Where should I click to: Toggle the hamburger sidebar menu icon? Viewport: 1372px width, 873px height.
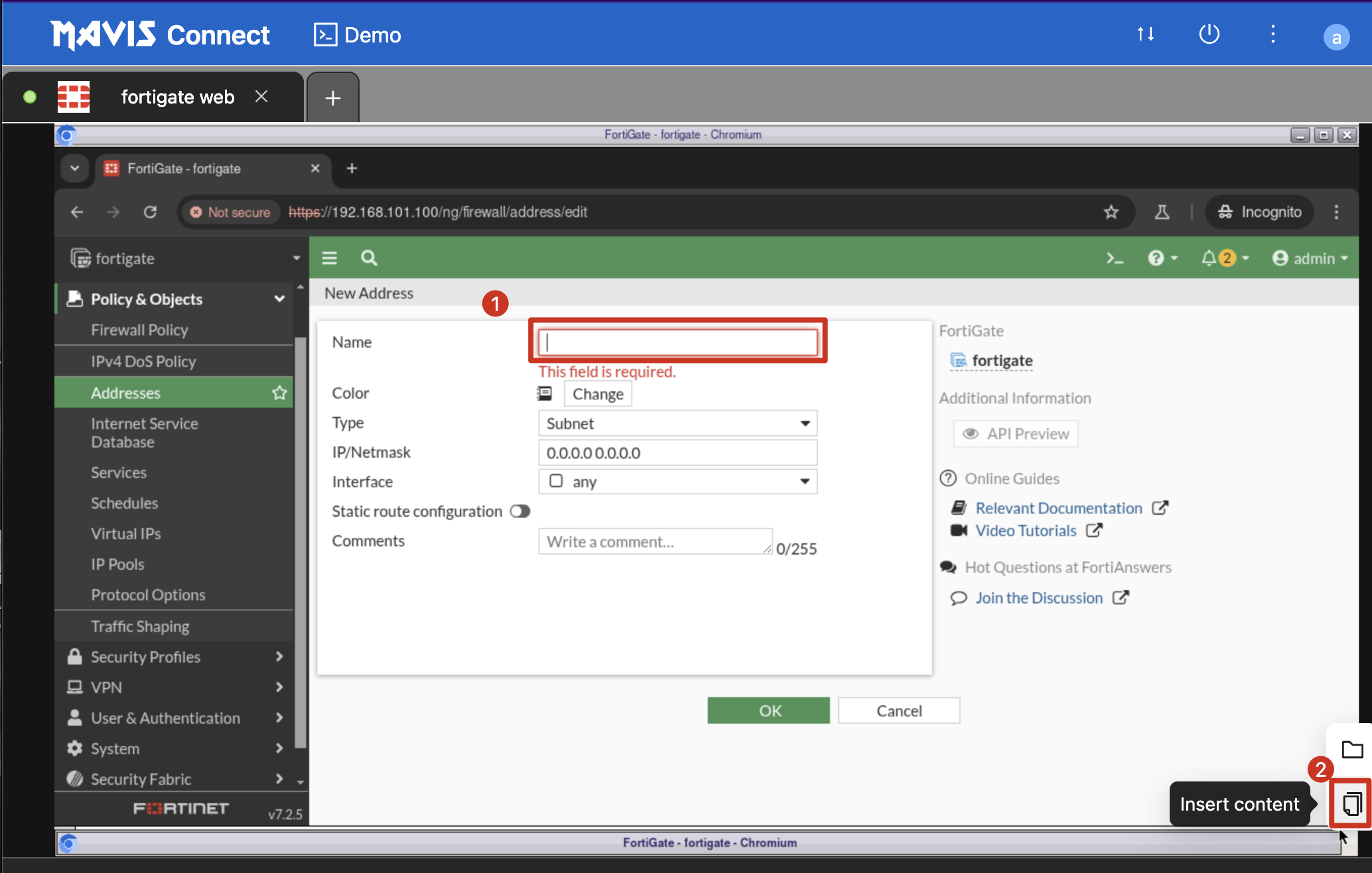pyautogui.click(x=330, y=258)
